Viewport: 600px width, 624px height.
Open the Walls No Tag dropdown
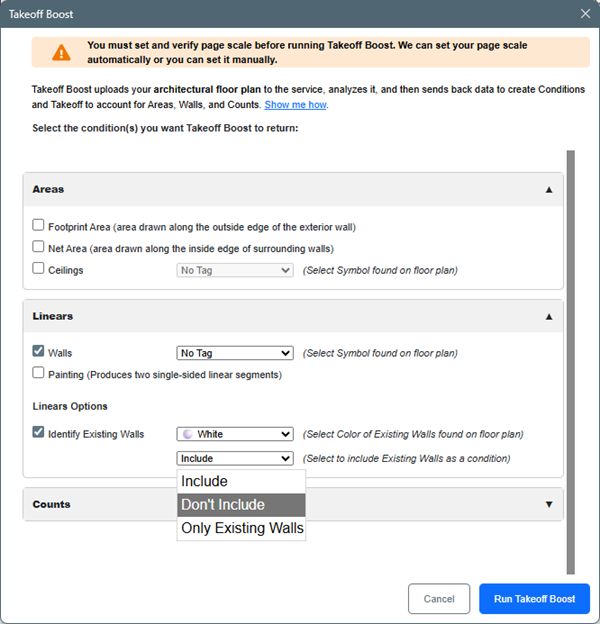235,353
